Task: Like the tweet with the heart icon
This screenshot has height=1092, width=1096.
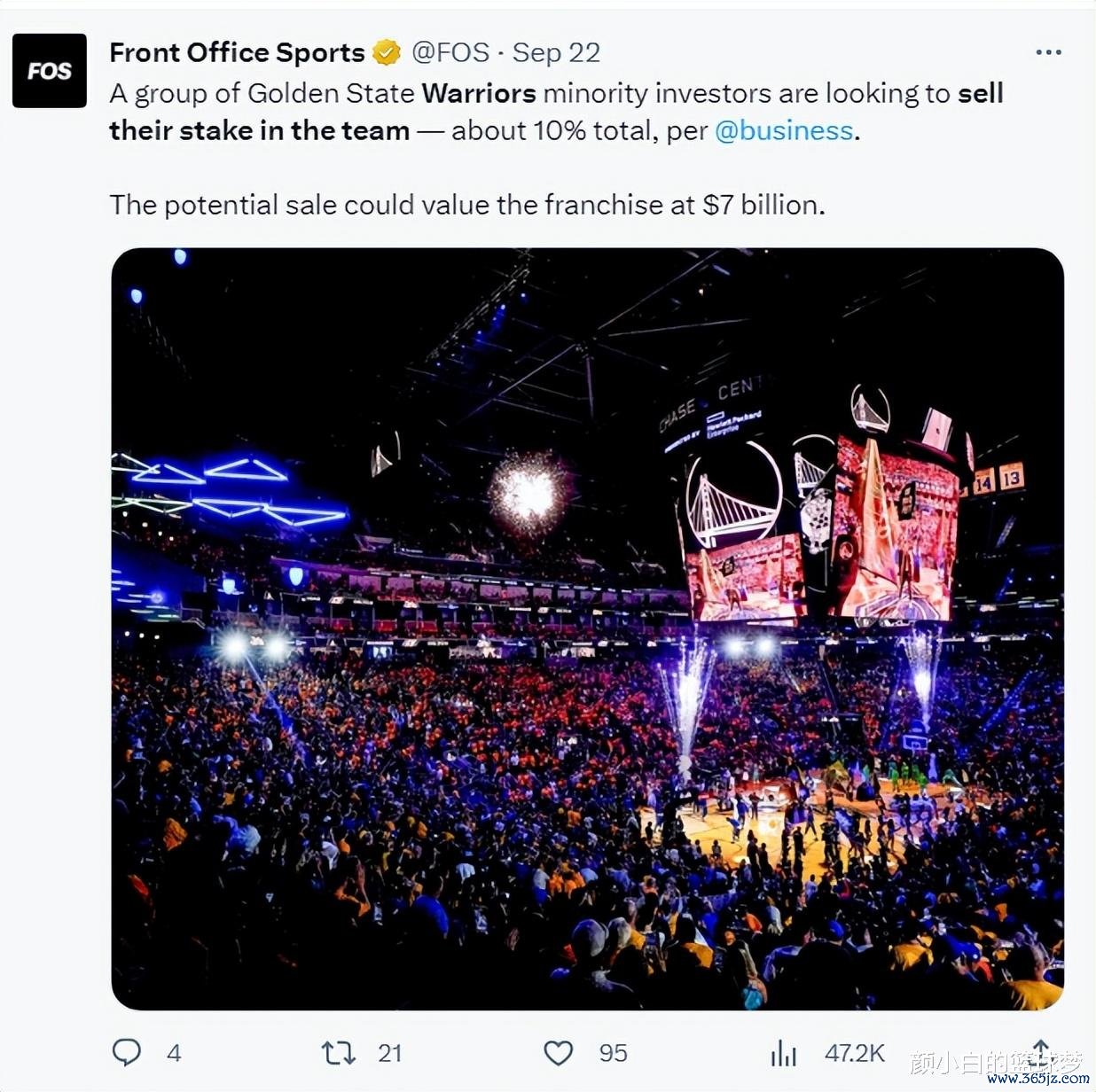Action: point(558,1053)
